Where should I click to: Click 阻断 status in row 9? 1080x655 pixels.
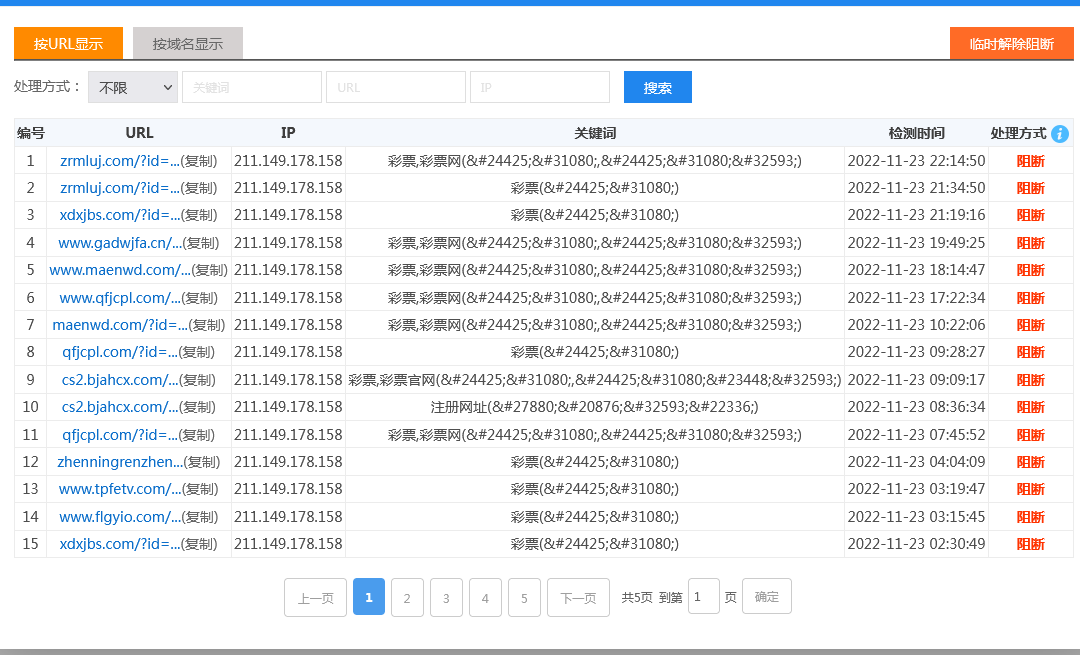coord(1030,380)
